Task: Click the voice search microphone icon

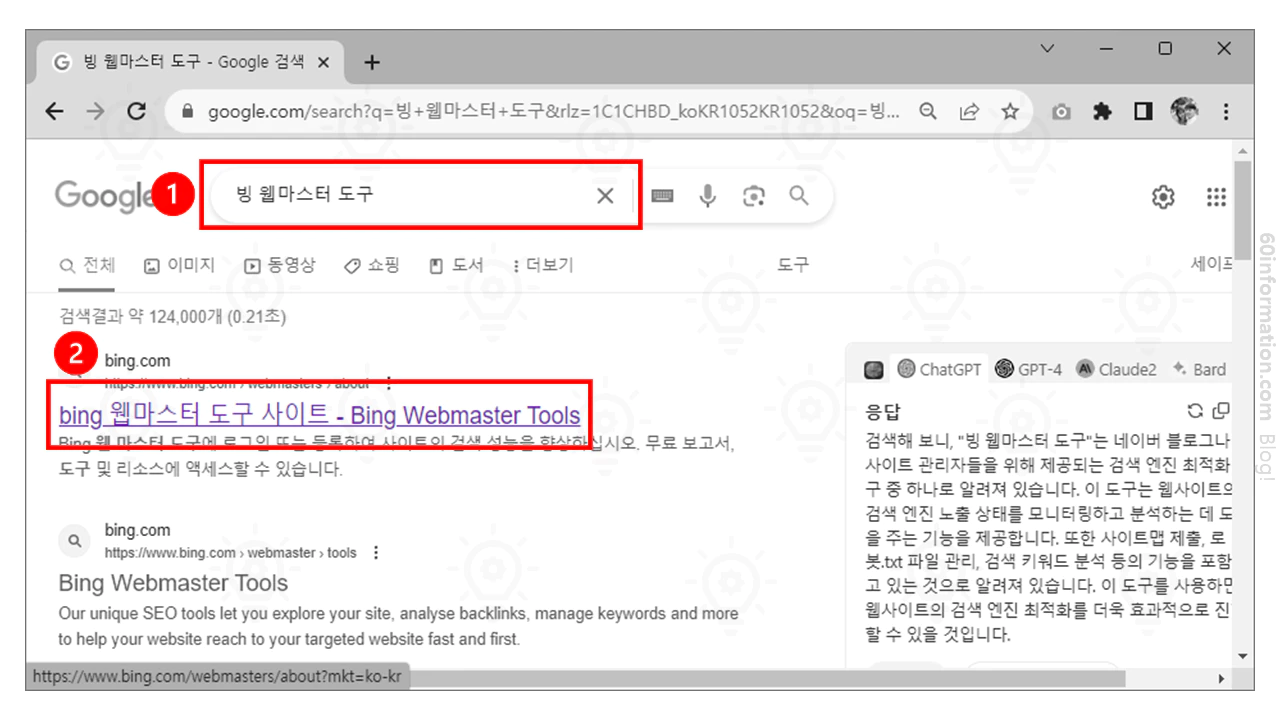Action: [x=707, y=196]
